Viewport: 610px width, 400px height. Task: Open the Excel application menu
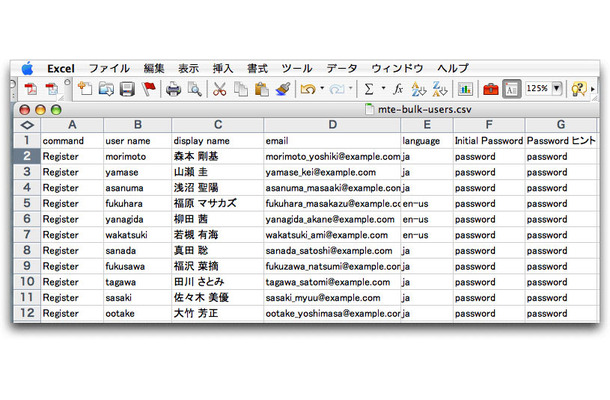[61, 68]
